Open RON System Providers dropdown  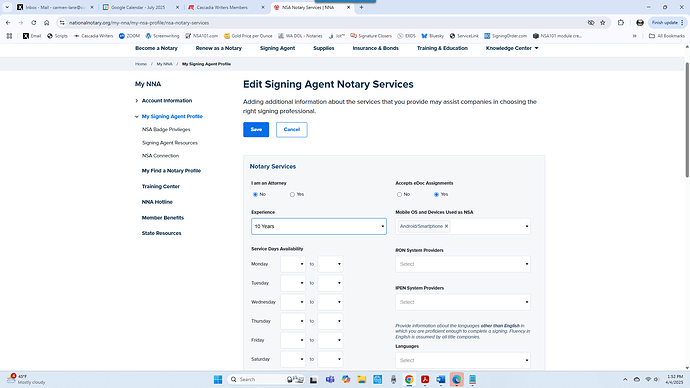click(463, 264)
